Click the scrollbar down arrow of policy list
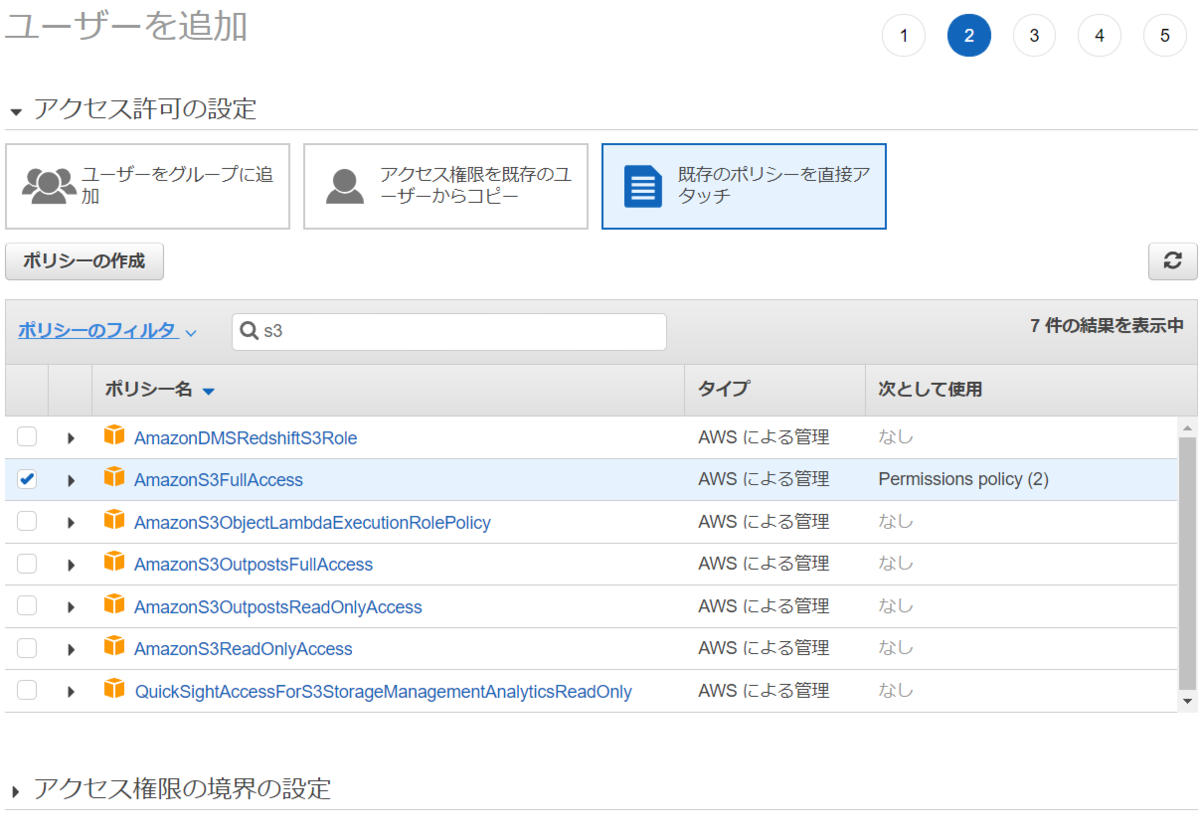This screenshot has height=835, width=1200. pos(1187,702)
